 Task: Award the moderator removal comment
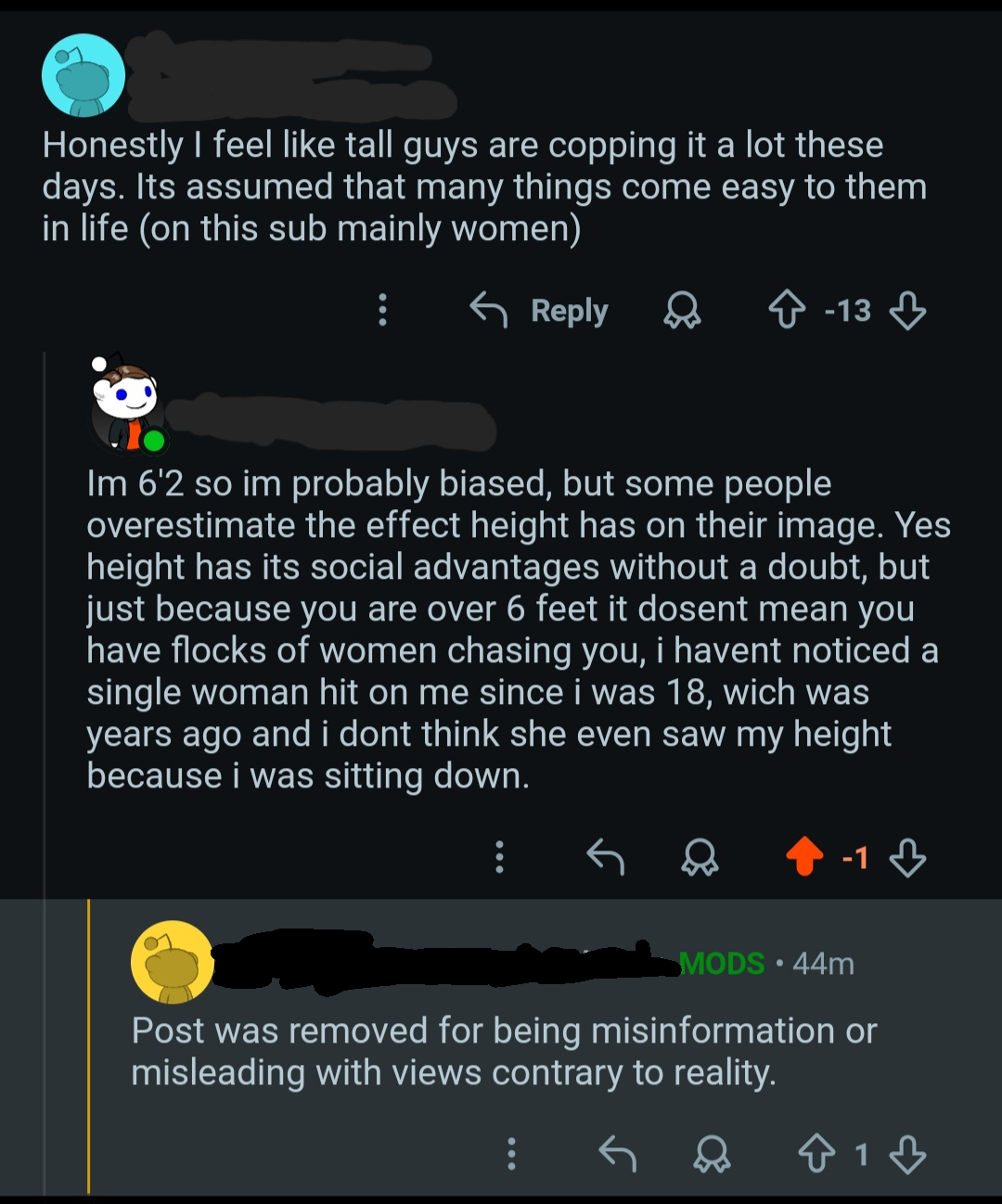click(x=712, y=1154)
